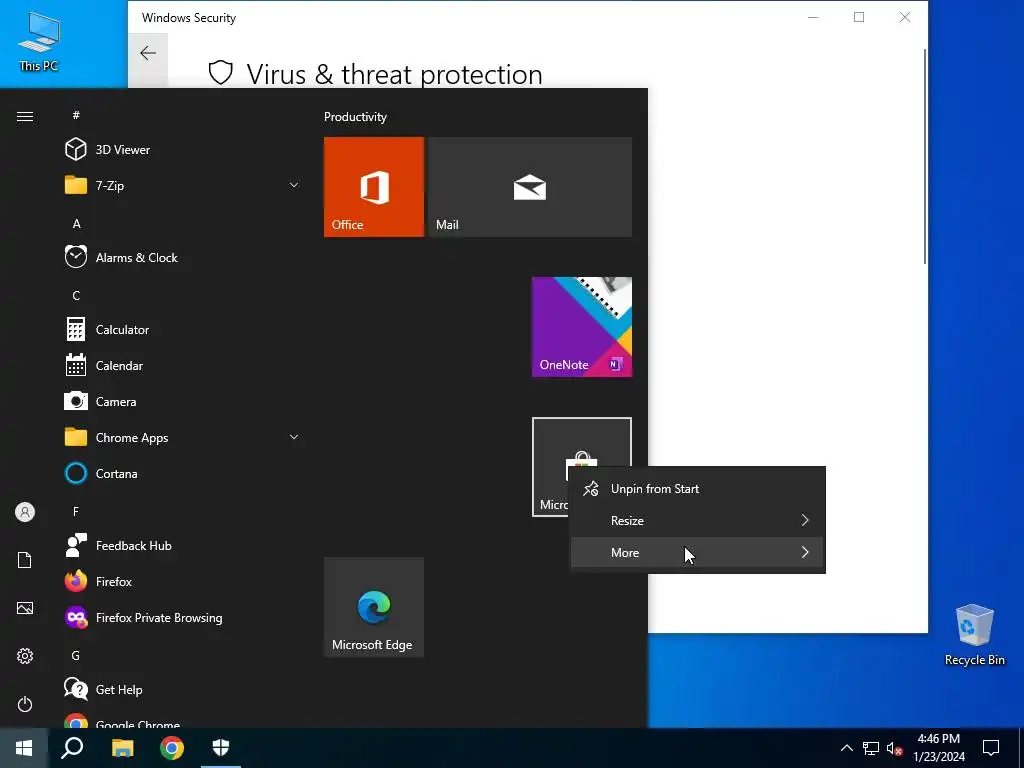
Task: Click the Start menu hamburger expand icon
Action: [25, 116]
